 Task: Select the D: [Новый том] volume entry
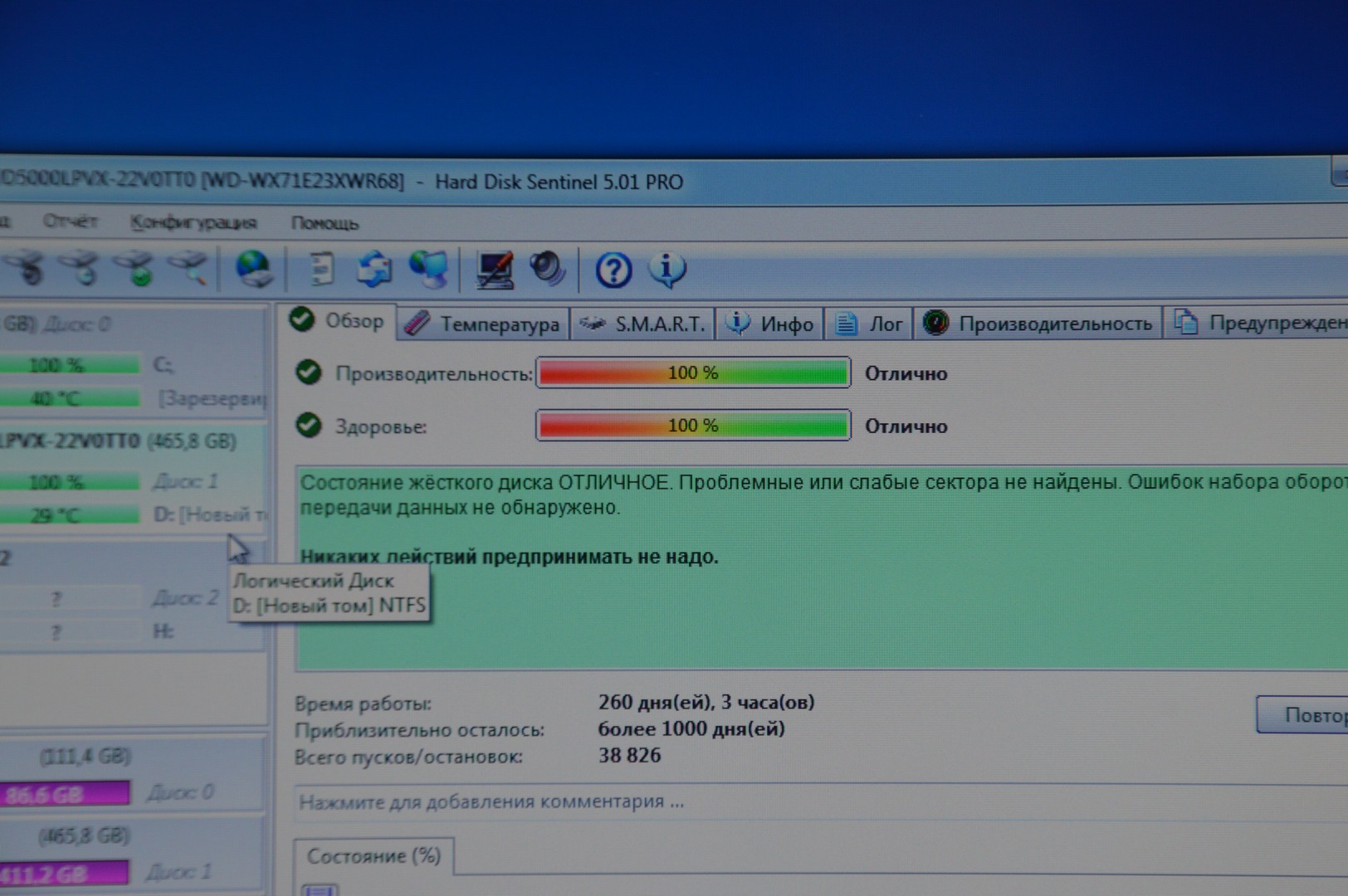(210, 514)
